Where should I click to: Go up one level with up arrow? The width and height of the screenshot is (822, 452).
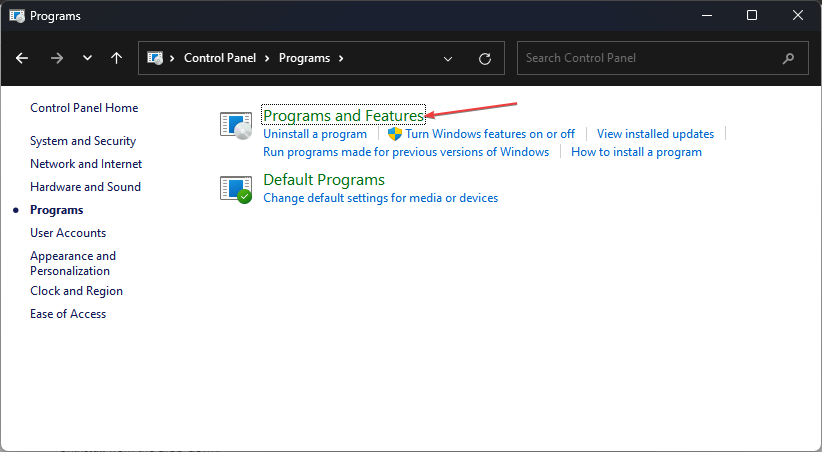(116, 58)
